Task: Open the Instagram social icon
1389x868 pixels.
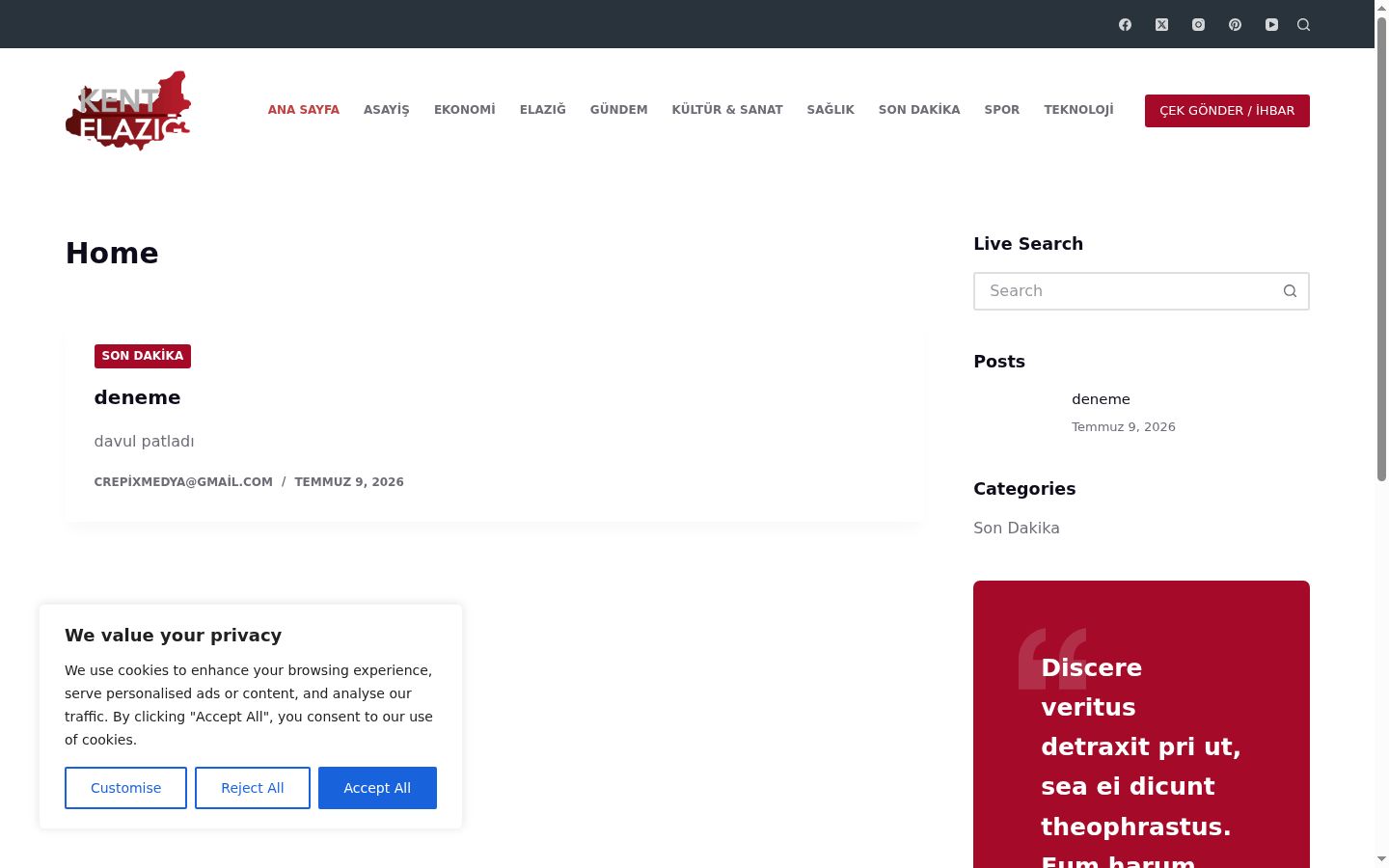Action: point(1198,25)
